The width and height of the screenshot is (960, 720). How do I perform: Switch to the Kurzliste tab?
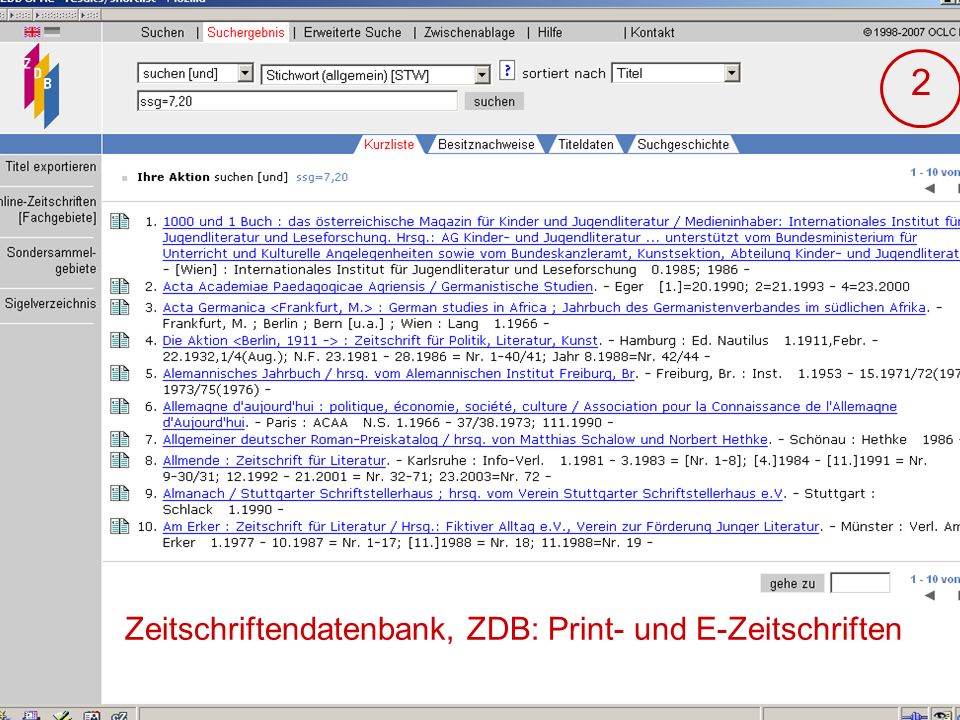point(389,144)
